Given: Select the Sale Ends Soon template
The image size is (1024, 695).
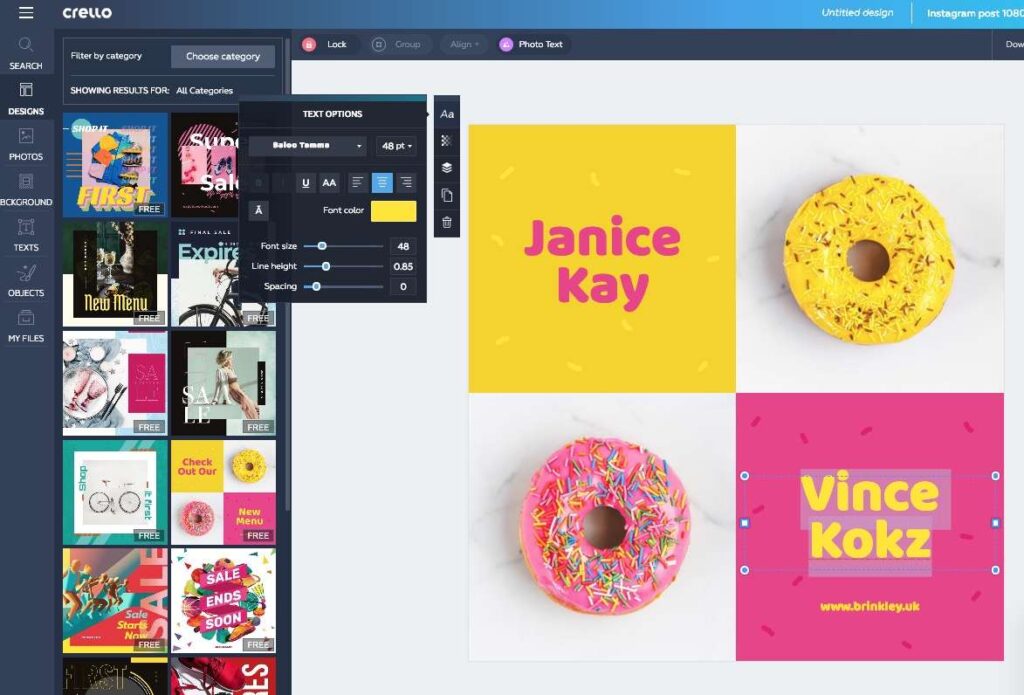Looking at the screenshot, I should (x=223, y=600).
